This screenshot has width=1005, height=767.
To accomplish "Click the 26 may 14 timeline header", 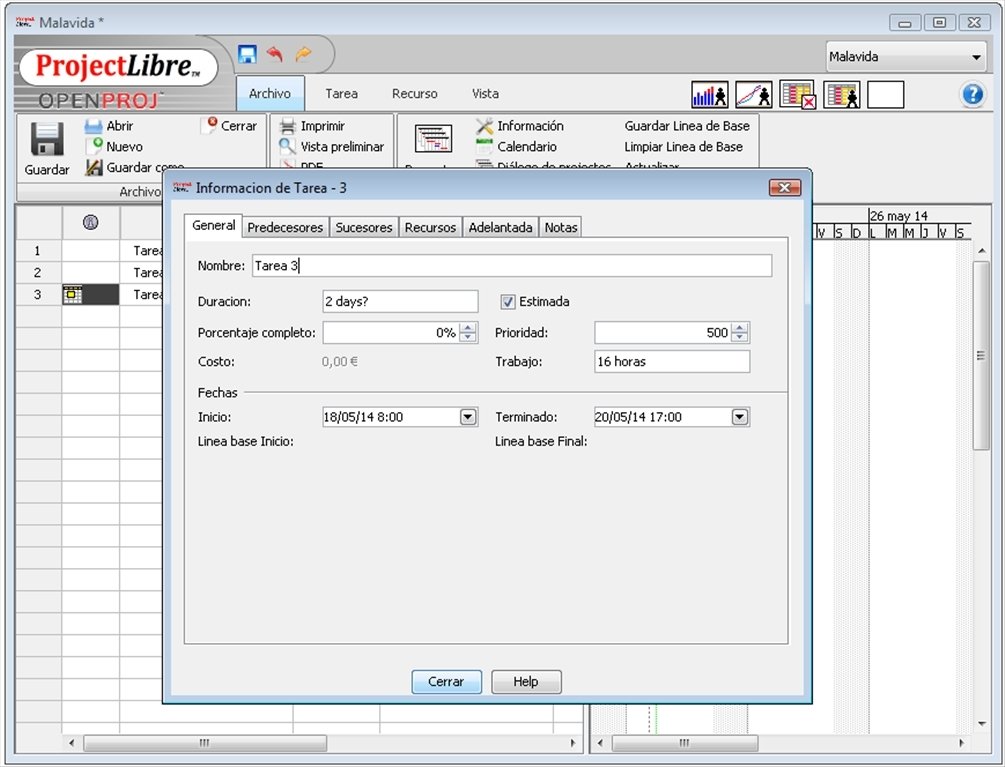I will 899,216.
